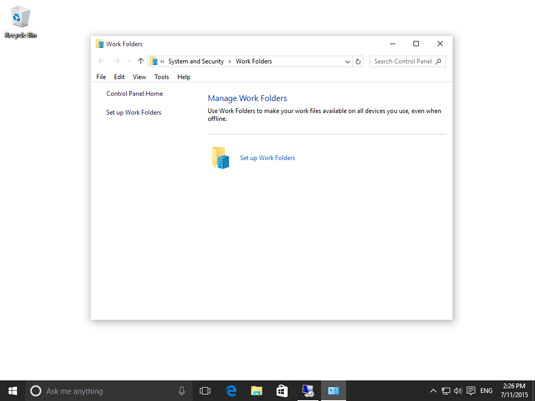Expand the breadcrumb arrow after System and Security
535x401 pixels.
click(230, 62)
